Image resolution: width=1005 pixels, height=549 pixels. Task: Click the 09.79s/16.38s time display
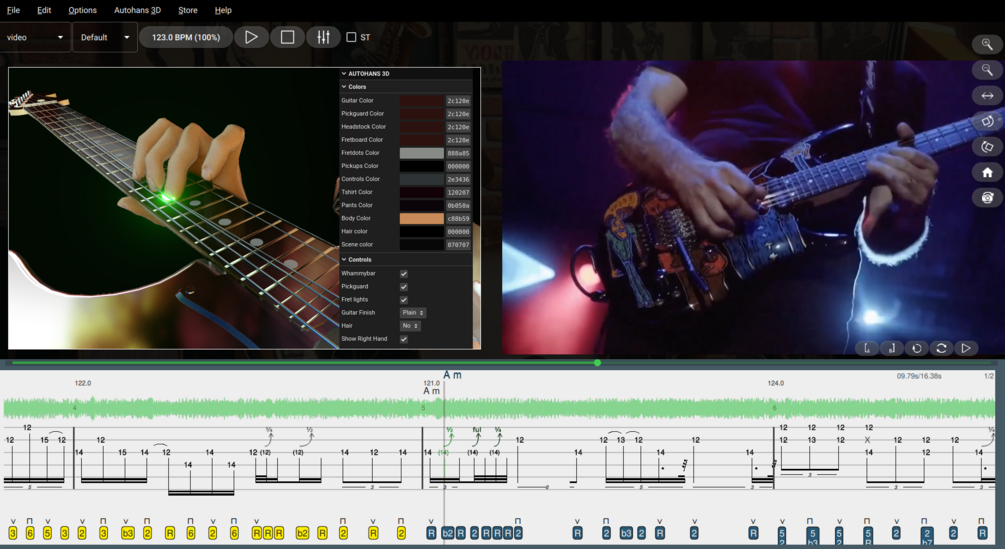919,376
